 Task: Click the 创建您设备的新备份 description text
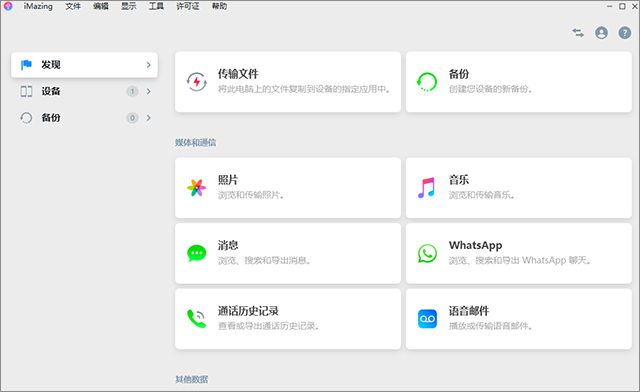[x=491, y=89]
